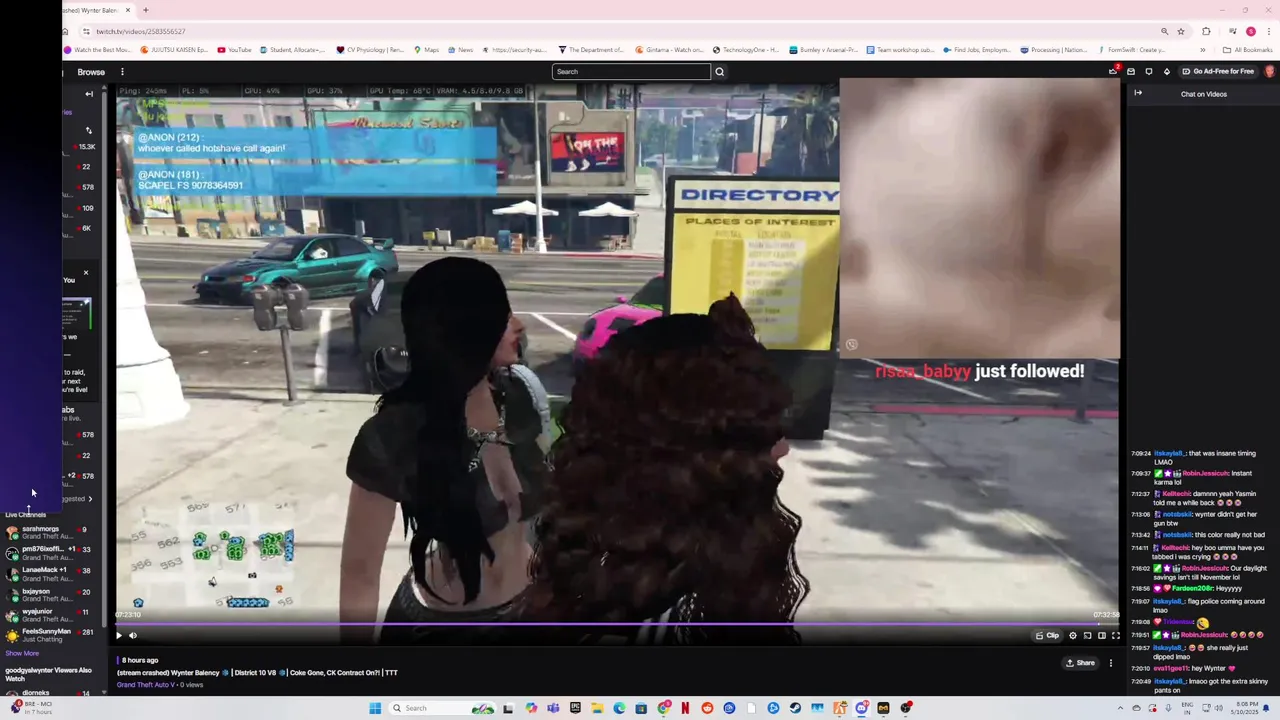Image resolution: width=1280 pixels, height=720 pixels.
Task: Open Microsoft Teams from the taskbar
Action: (x=553, y=708)
